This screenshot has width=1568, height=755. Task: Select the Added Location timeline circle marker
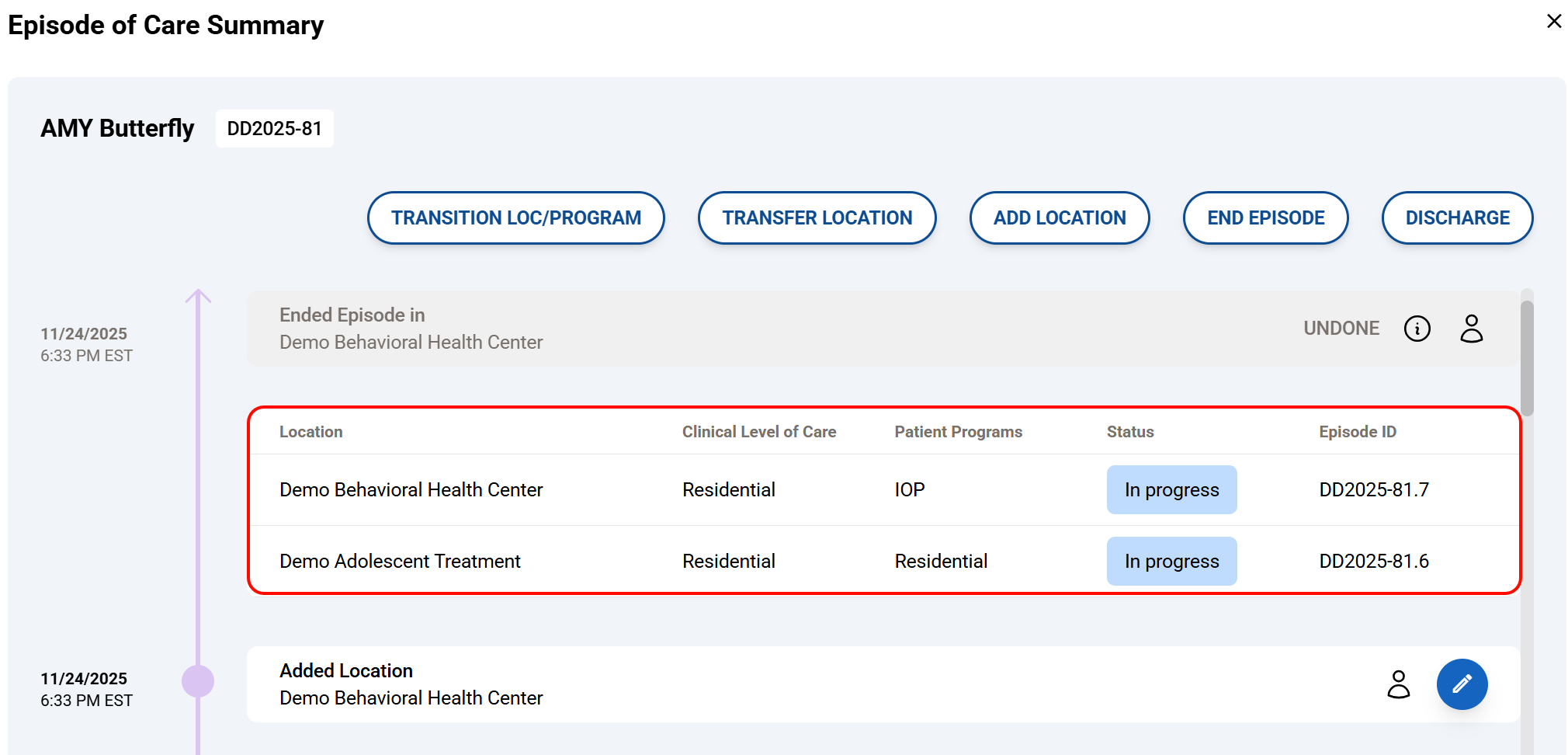(x=198, y=681)
